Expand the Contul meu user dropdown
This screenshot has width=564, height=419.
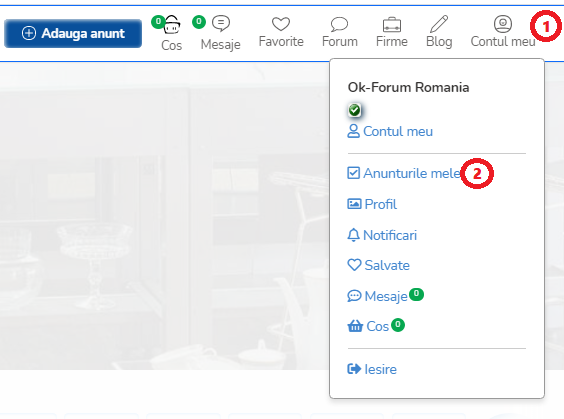(503, 32)
